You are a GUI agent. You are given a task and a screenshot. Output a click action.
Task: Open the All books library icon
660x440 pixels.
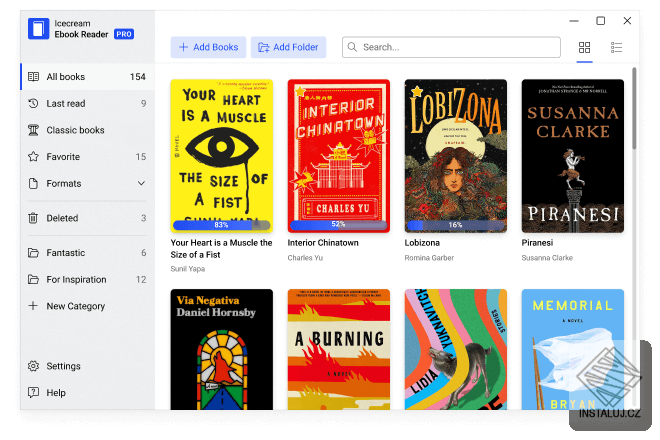(33, 77)
